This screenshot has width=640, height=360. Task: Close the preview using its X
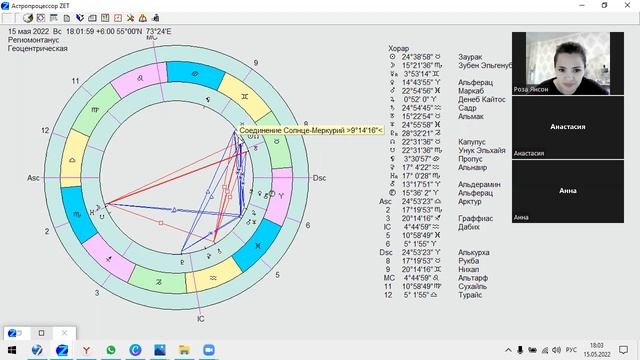[64, 333]
